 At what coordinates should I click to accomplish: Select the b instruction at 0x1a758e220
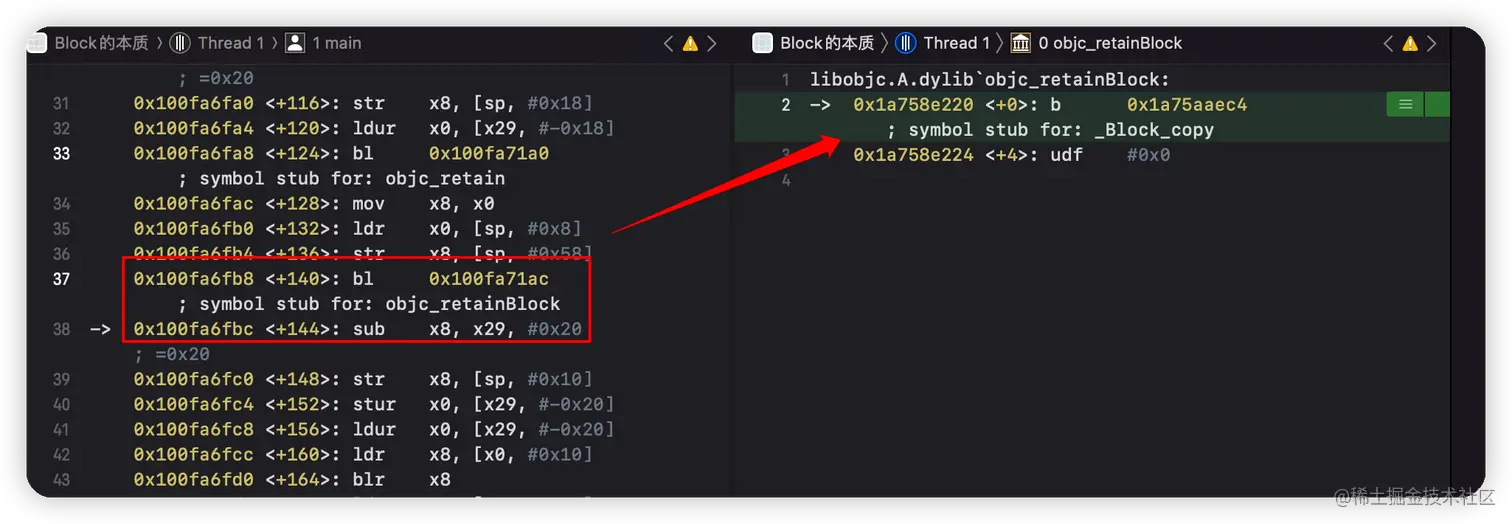point(1050,105)
